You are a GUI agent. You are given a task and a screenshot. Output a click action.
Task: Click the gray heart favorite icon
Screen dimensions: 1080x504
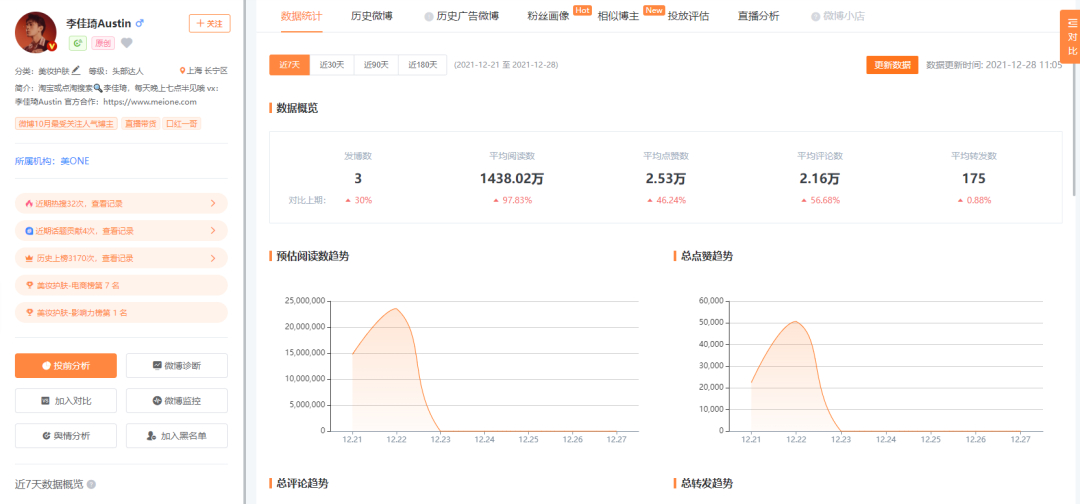point(127,43)
